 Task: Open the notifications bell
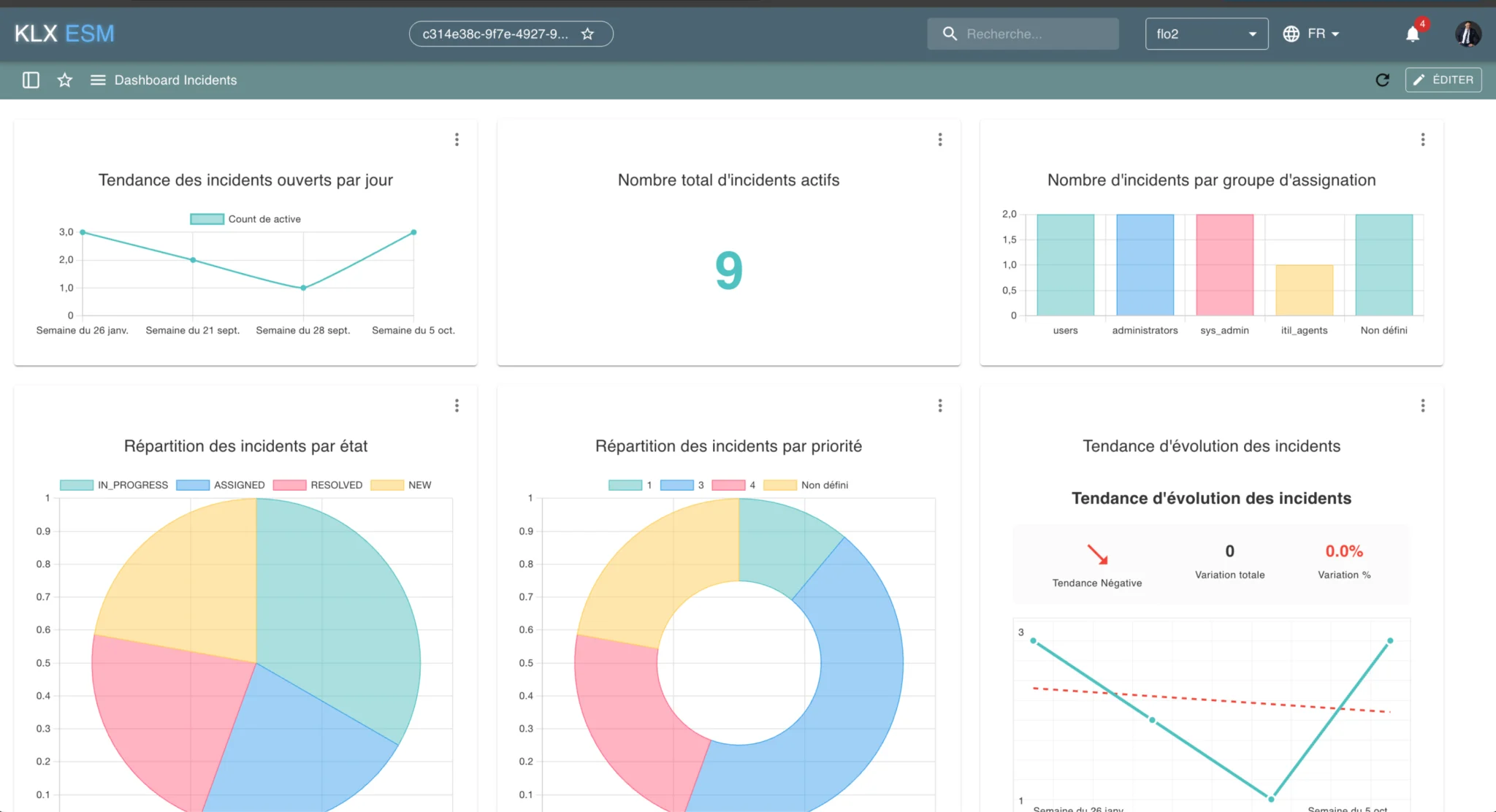(1413, 34)
